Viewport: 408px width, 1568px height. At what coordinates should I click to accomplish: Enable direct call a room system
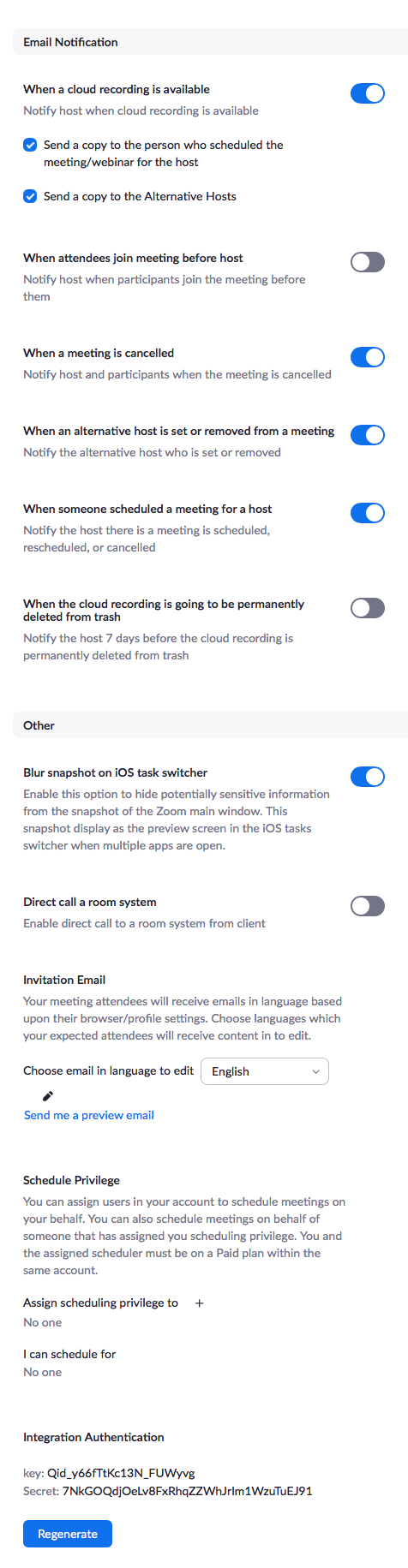[368, 906]
